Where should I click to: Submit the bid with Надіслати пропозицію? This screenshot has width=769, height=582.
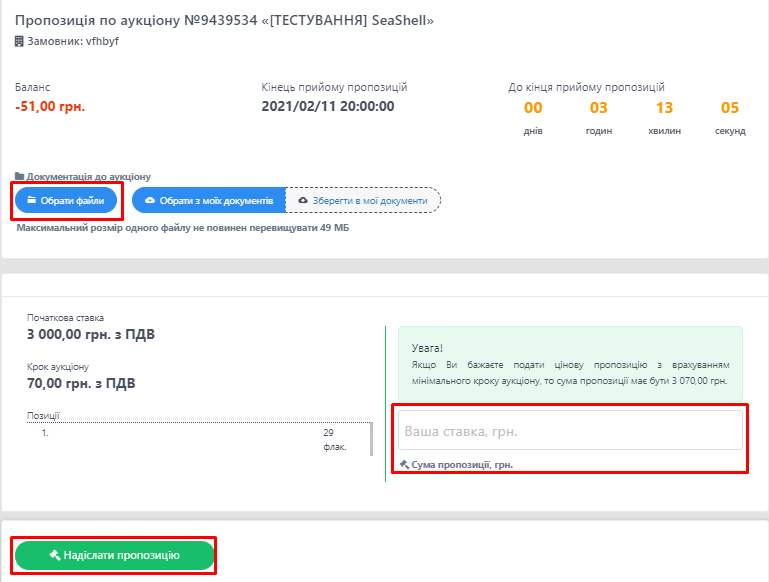click(114, 556)
